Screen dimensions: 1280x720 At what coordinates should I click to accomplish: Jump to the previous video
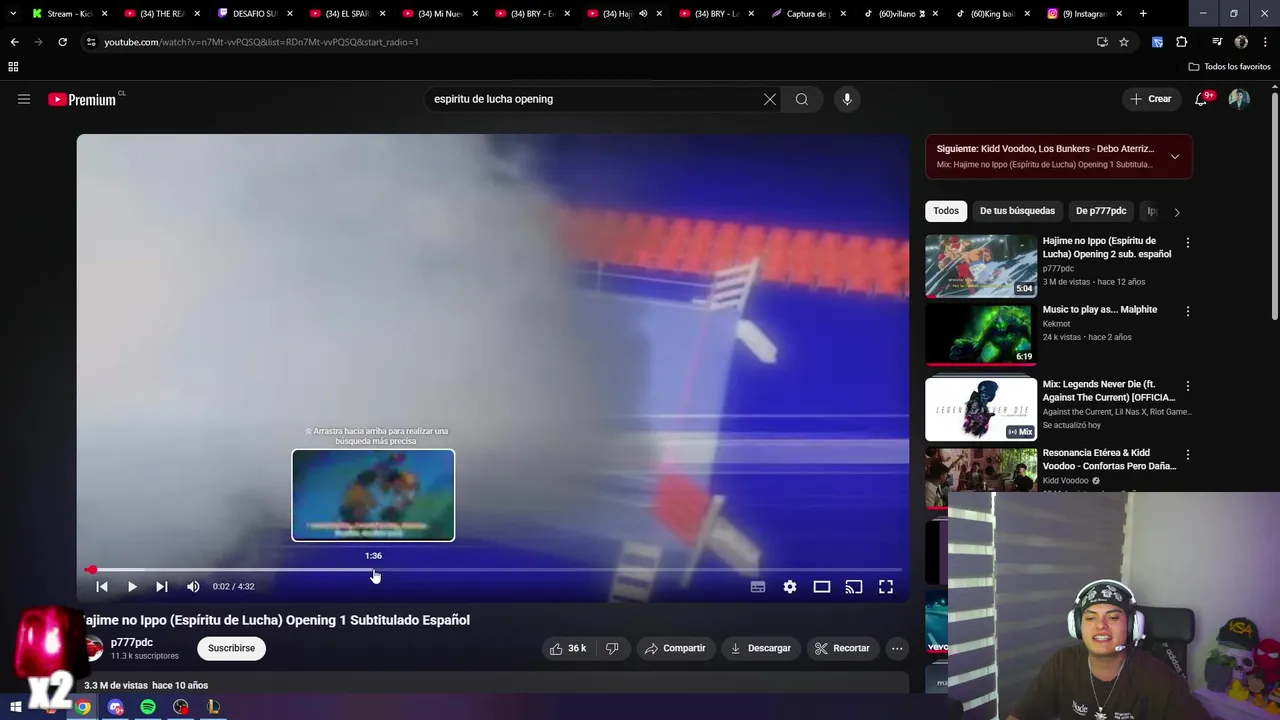click(x=102, y=587)
